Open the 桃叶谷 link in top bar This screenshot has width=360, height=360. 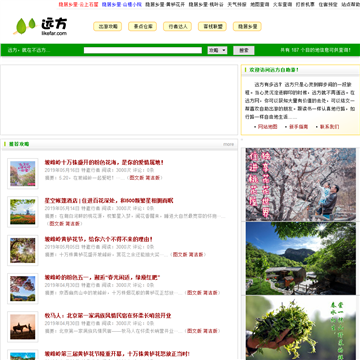click(206, 5)
